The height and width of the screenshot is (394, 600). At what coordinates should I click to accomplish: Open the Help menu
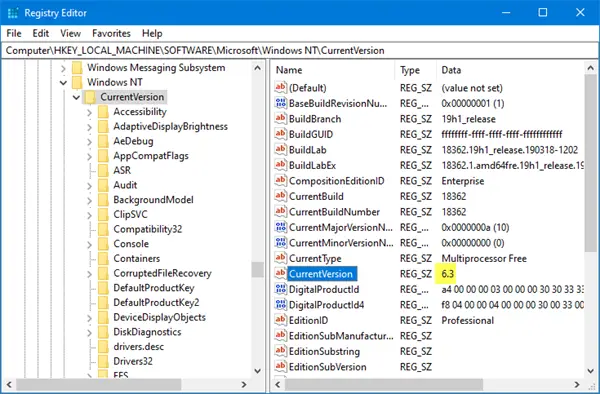coord(152,33)
